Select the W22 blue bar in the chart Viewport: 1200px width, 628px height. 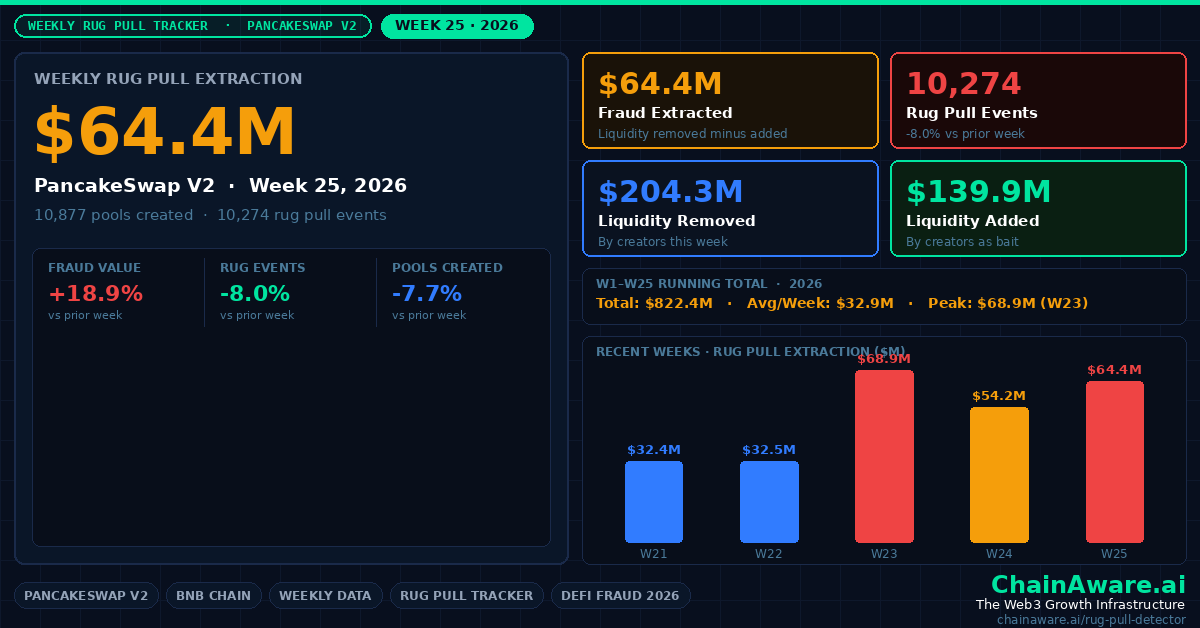769,502
